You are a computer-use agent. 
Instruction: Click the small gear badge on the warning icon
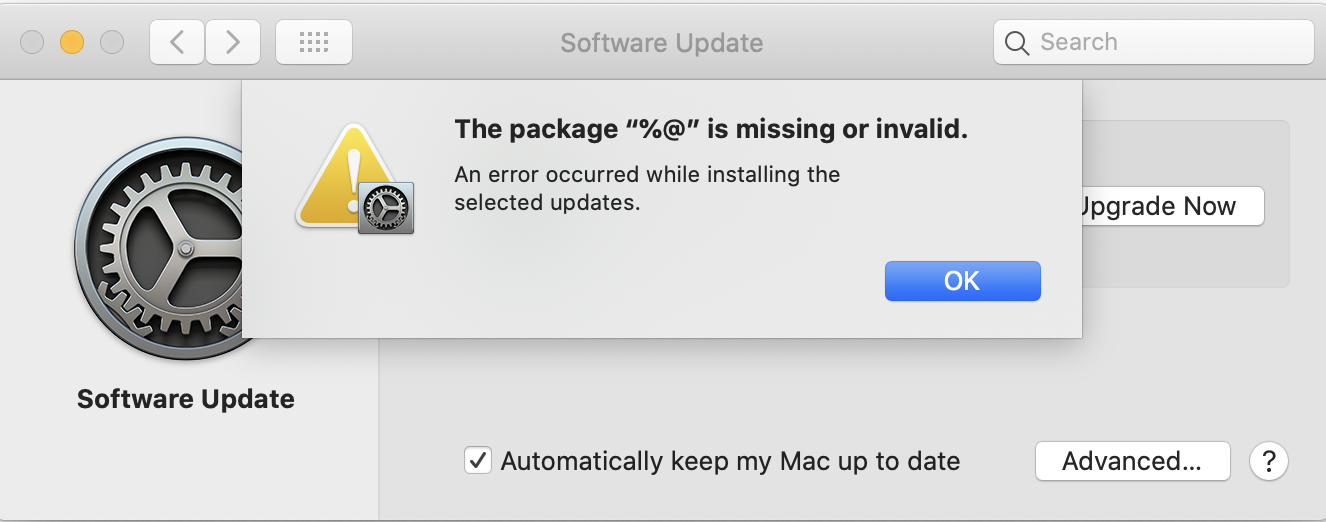(386, 208)
